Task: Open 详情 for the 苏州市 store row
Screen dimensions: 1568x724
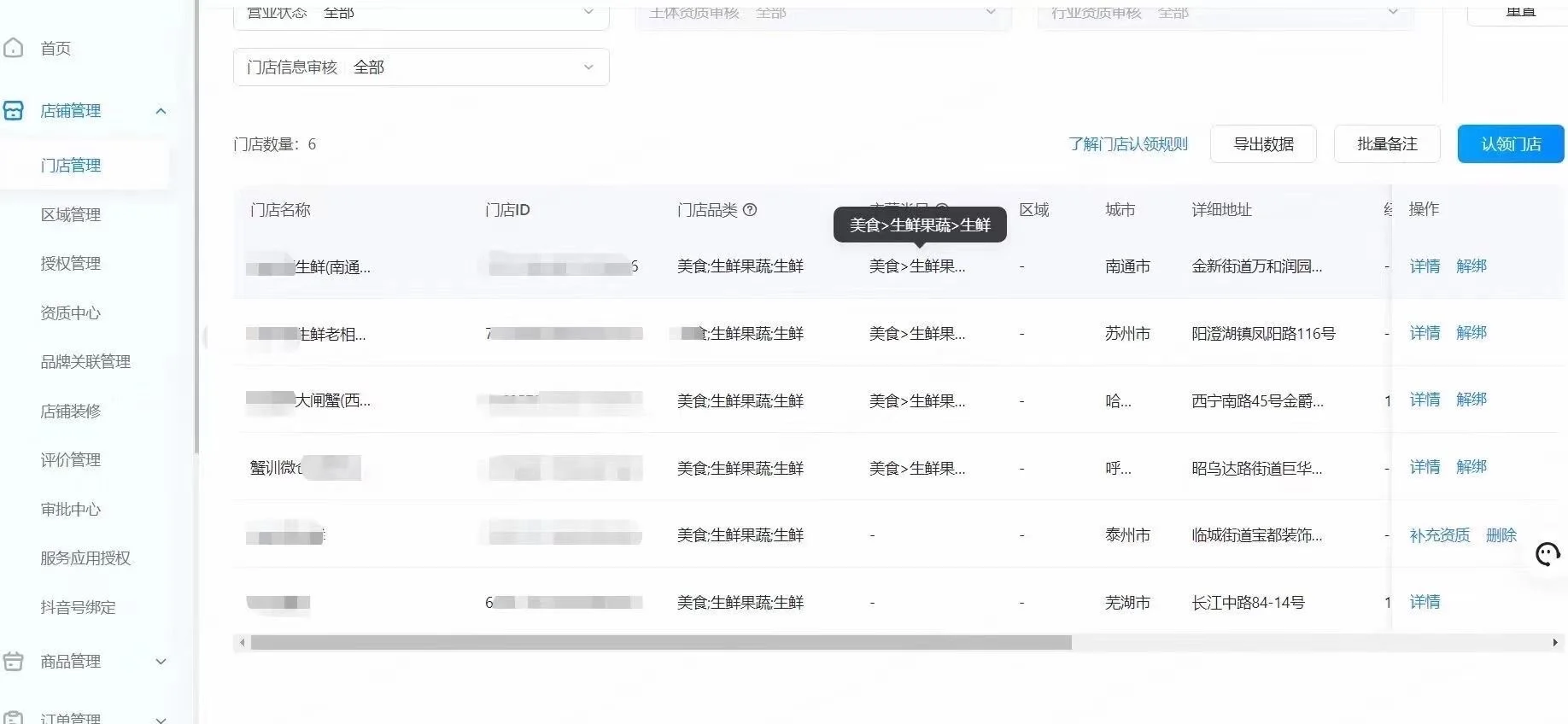Action: (x=1425, y=333)
